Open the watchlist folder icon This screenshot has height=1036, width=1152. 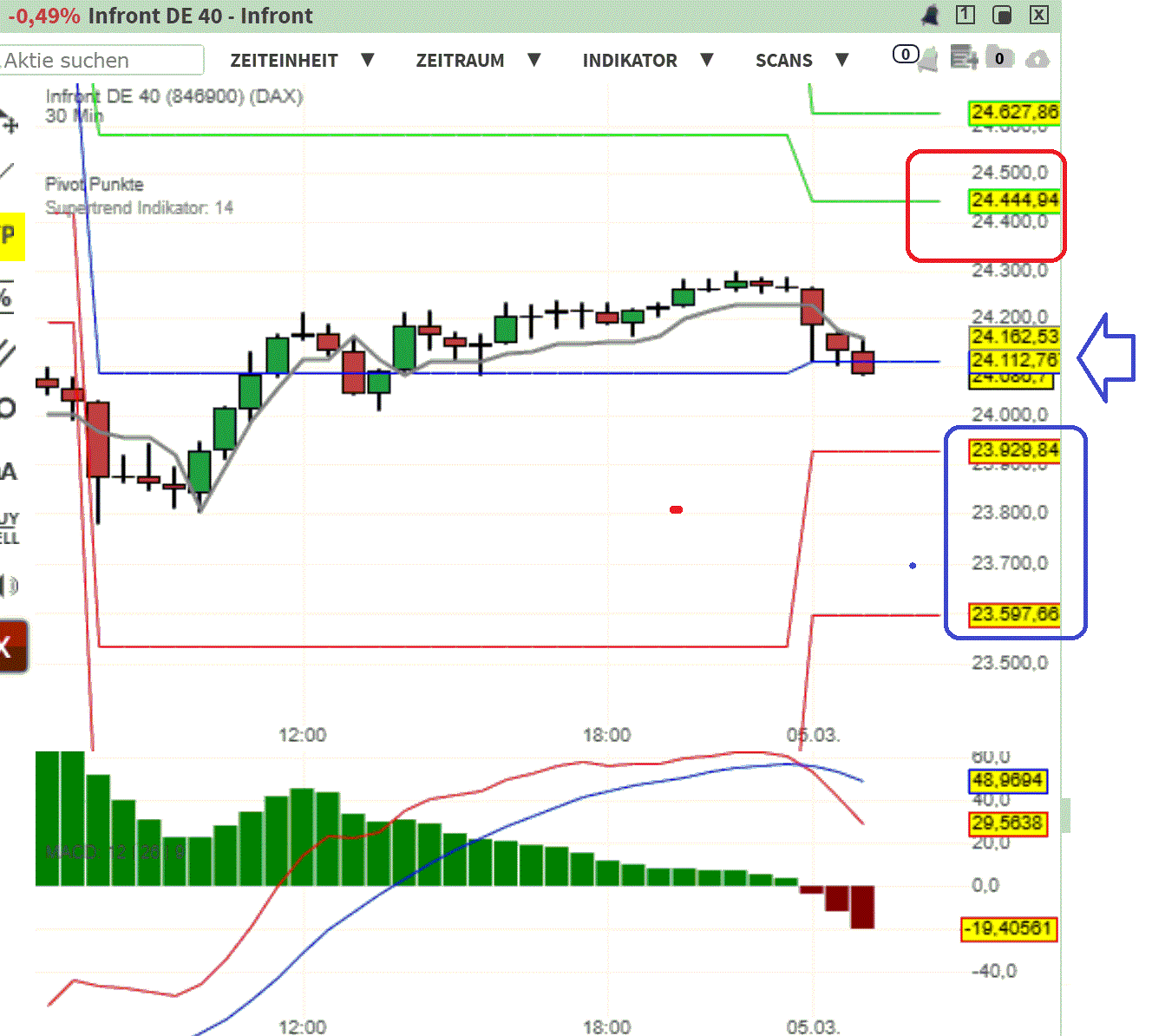click(x=1000, y=58)
